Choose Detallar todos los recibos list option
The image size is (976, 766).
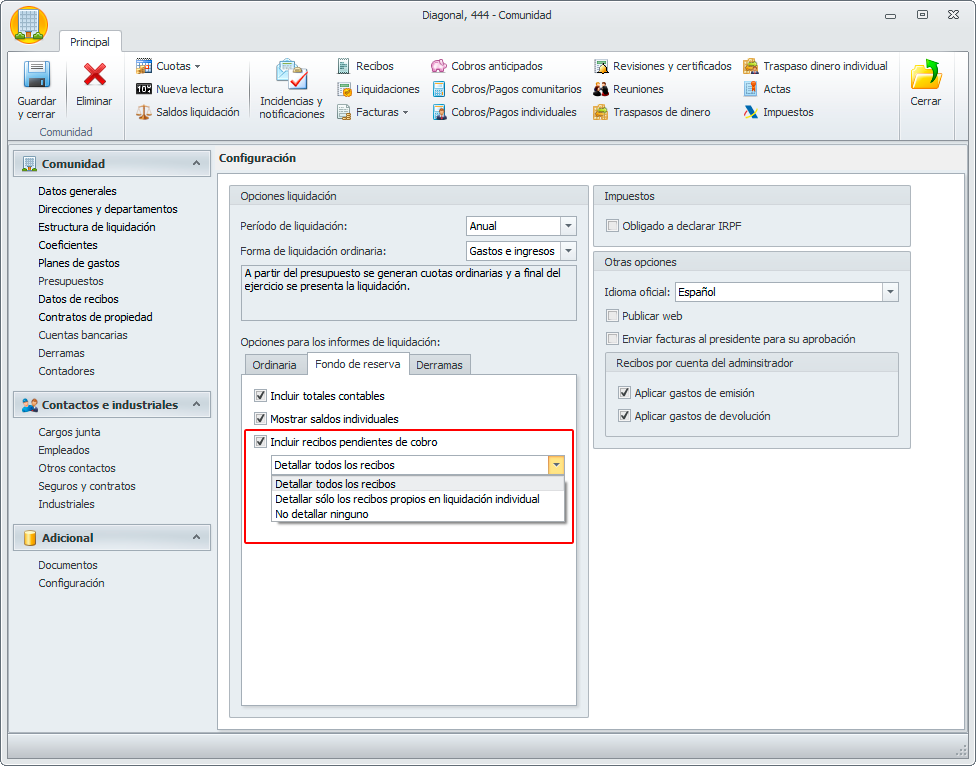(418, 483)
